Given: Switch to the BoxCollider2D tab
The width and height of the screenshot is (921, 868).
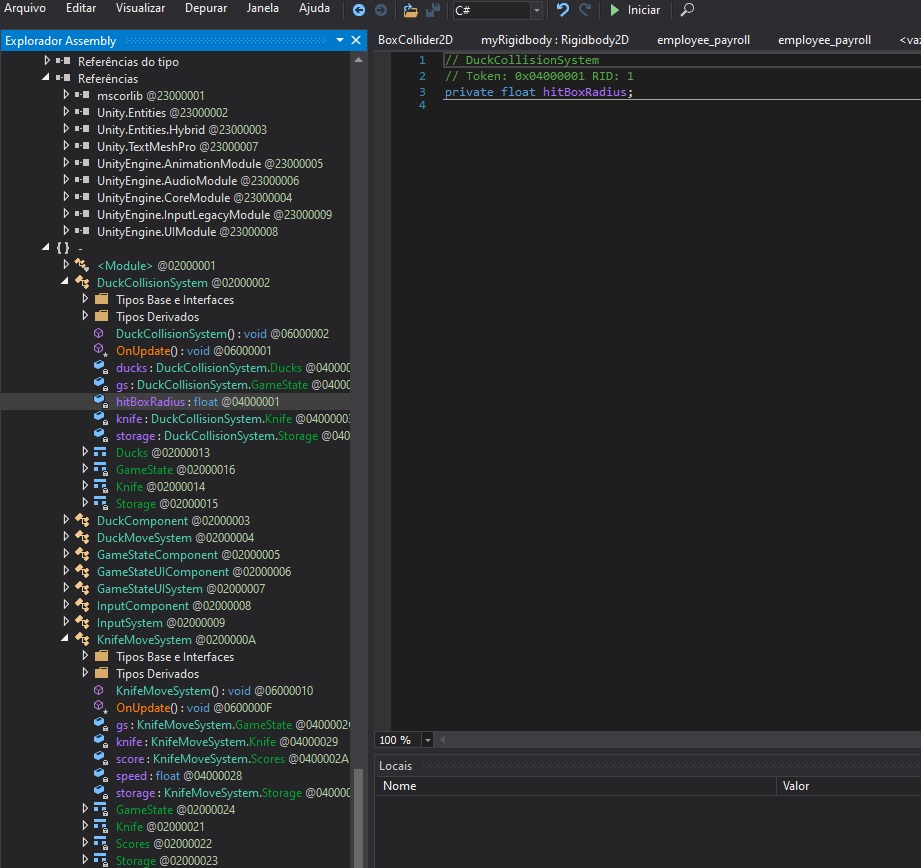Looking at the screenshot, I should pyautogui.click(x=415, y=40).
